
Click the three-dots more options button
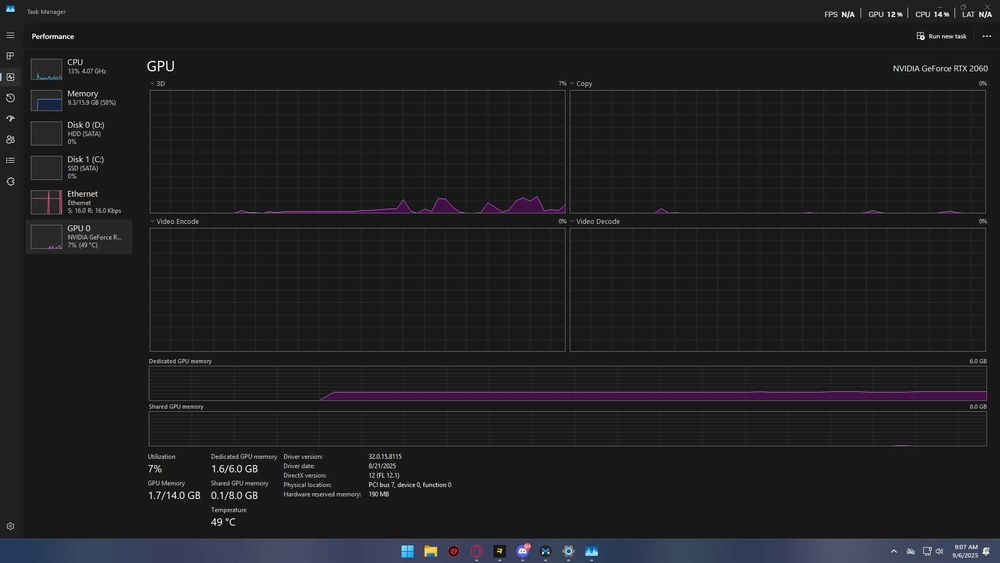point(987,36)
